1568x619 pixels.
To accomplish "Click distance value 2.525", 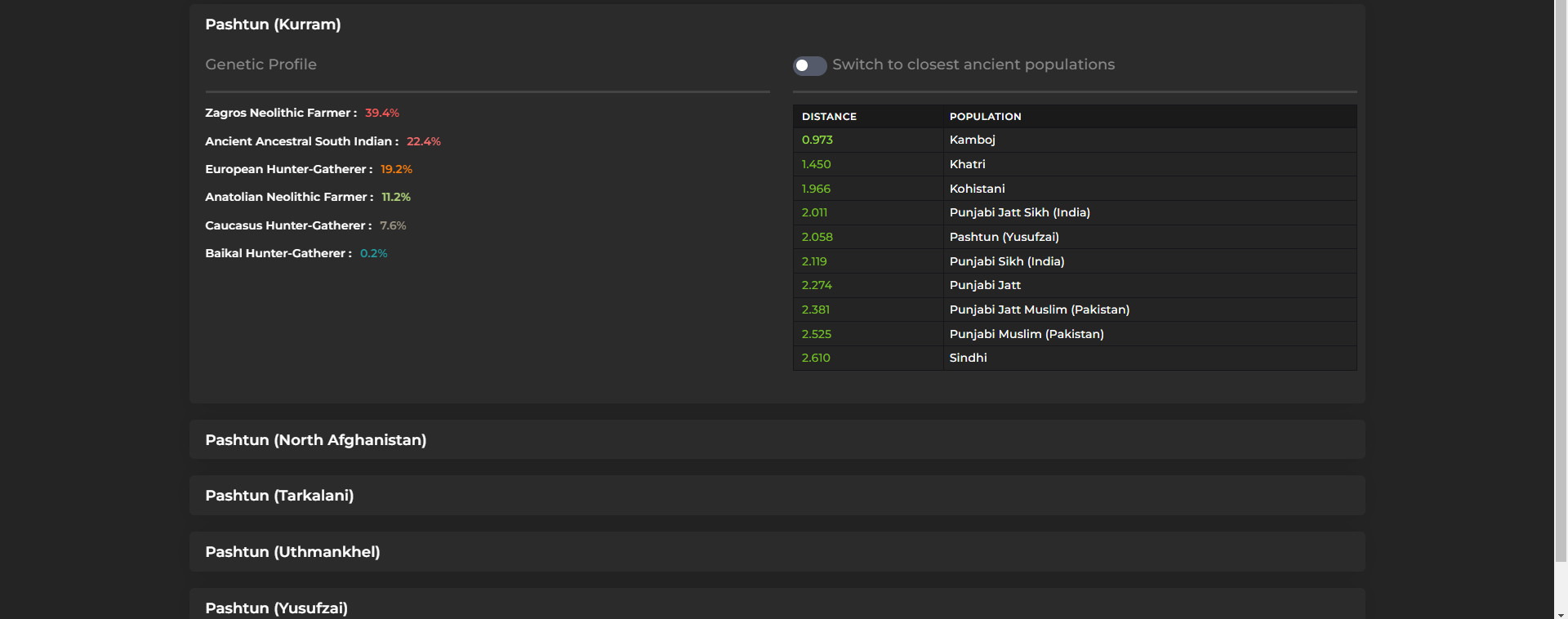I will tap(817, 334).
